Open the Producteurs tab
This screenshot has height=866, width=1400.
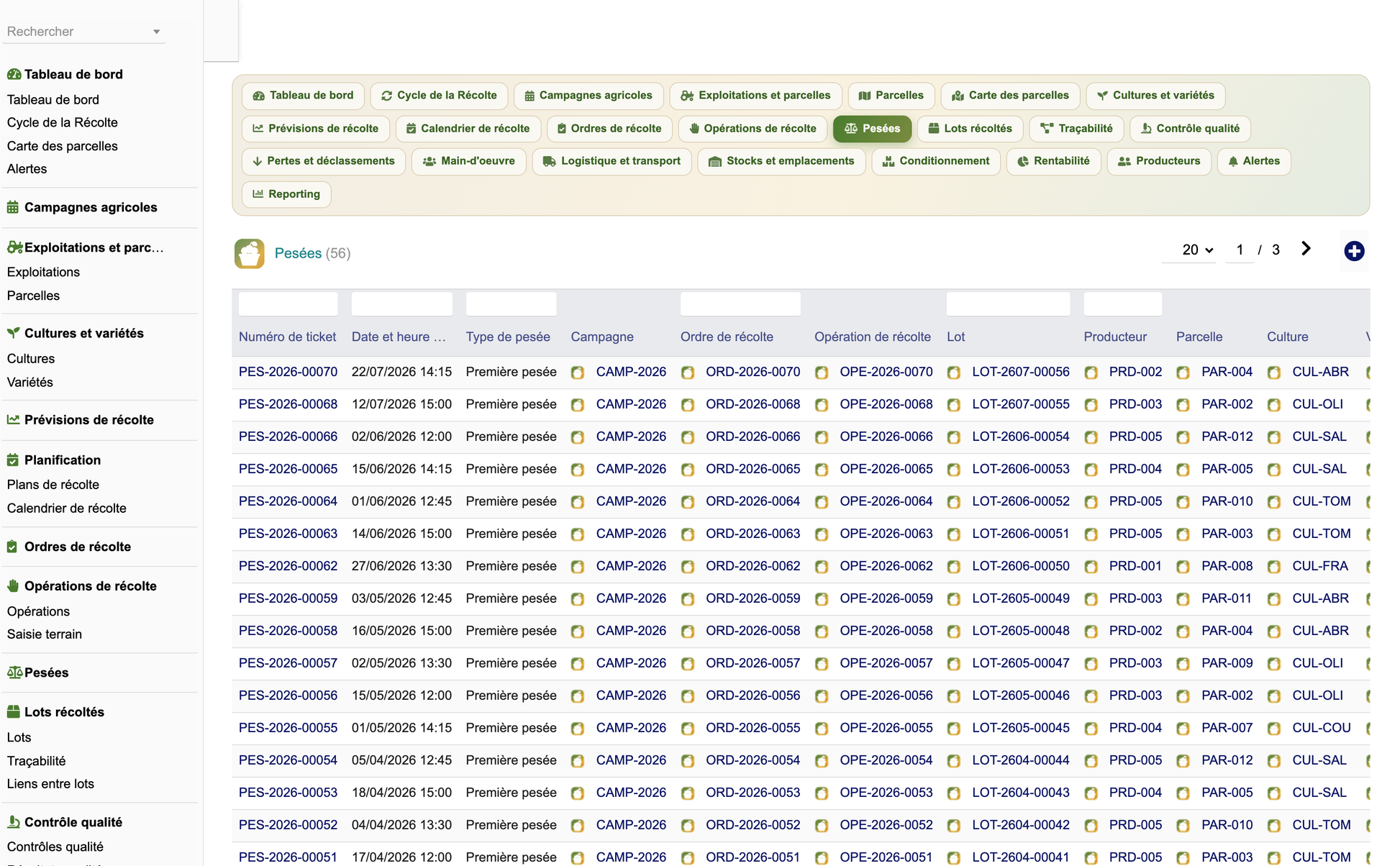(1159, 161)
